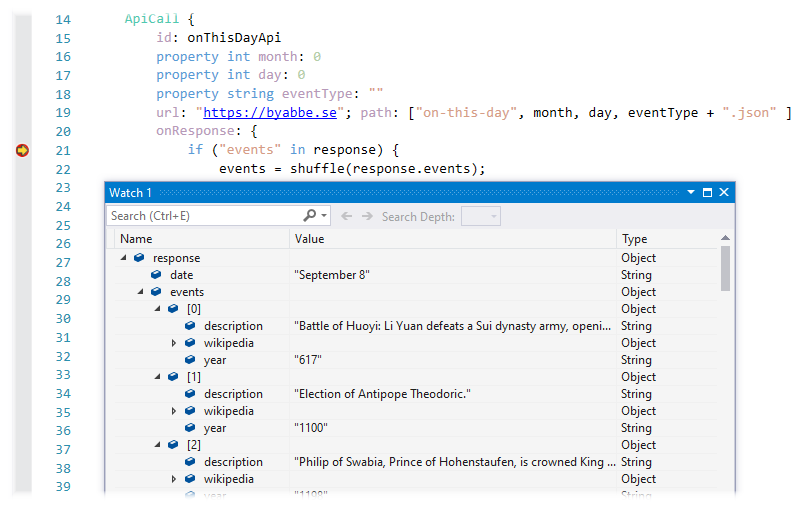The width and height of the screenshot is (809, 507).
Task: Collapse the [1] array item node
Action: pos(157,377)
